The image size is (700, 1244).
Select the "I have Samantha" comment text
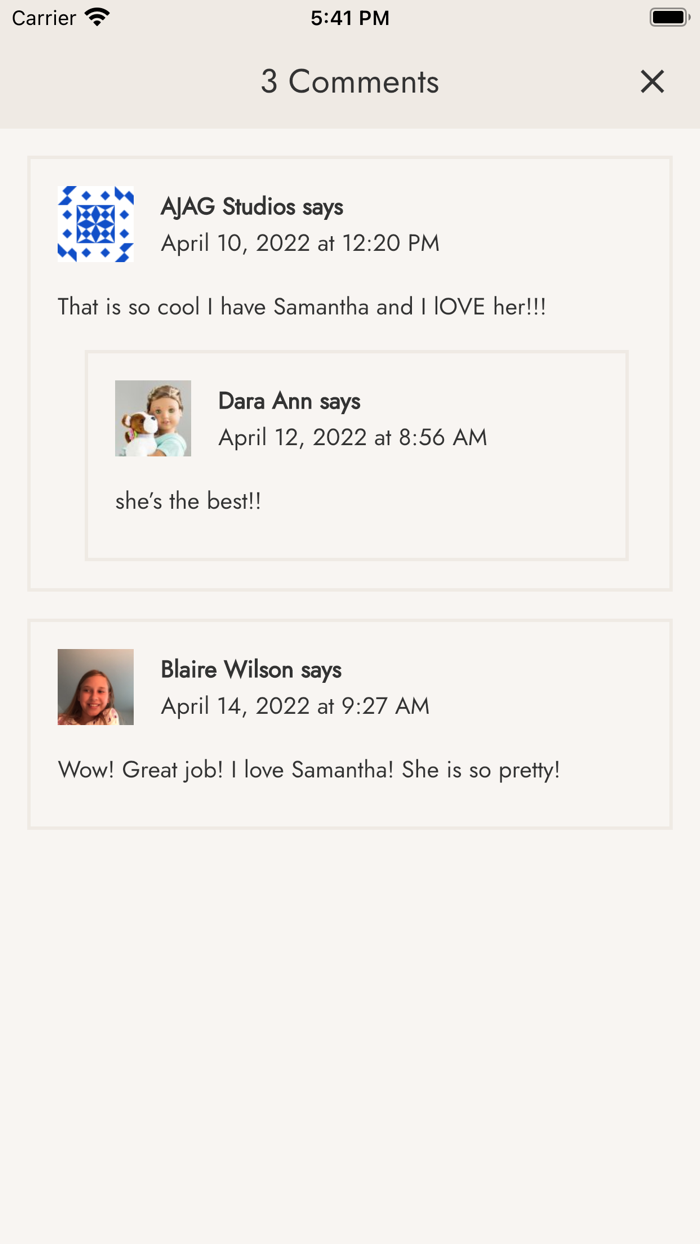coord(302,307)
